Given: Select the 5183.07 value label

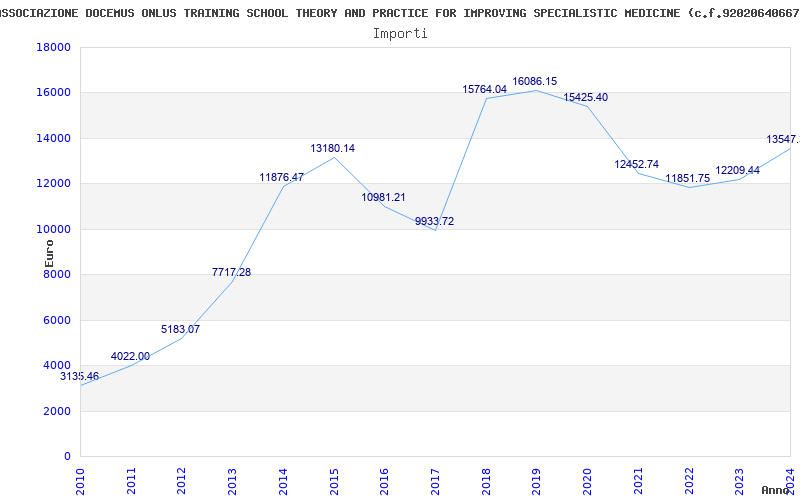Looking at the screenshot, I should [x=181, y=330].
